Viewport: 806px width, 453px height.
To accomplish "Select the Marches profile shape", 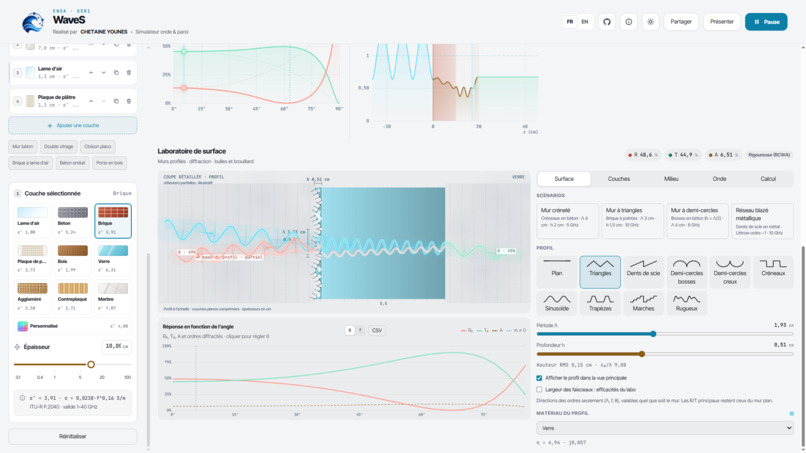I will [643, 303].
